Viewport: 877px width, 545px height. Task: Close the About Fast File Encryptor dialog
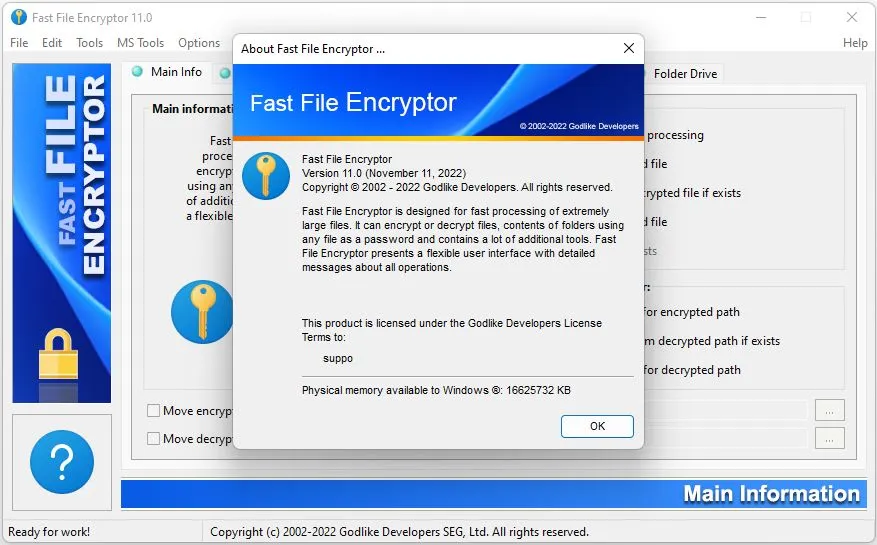(629, 48)
